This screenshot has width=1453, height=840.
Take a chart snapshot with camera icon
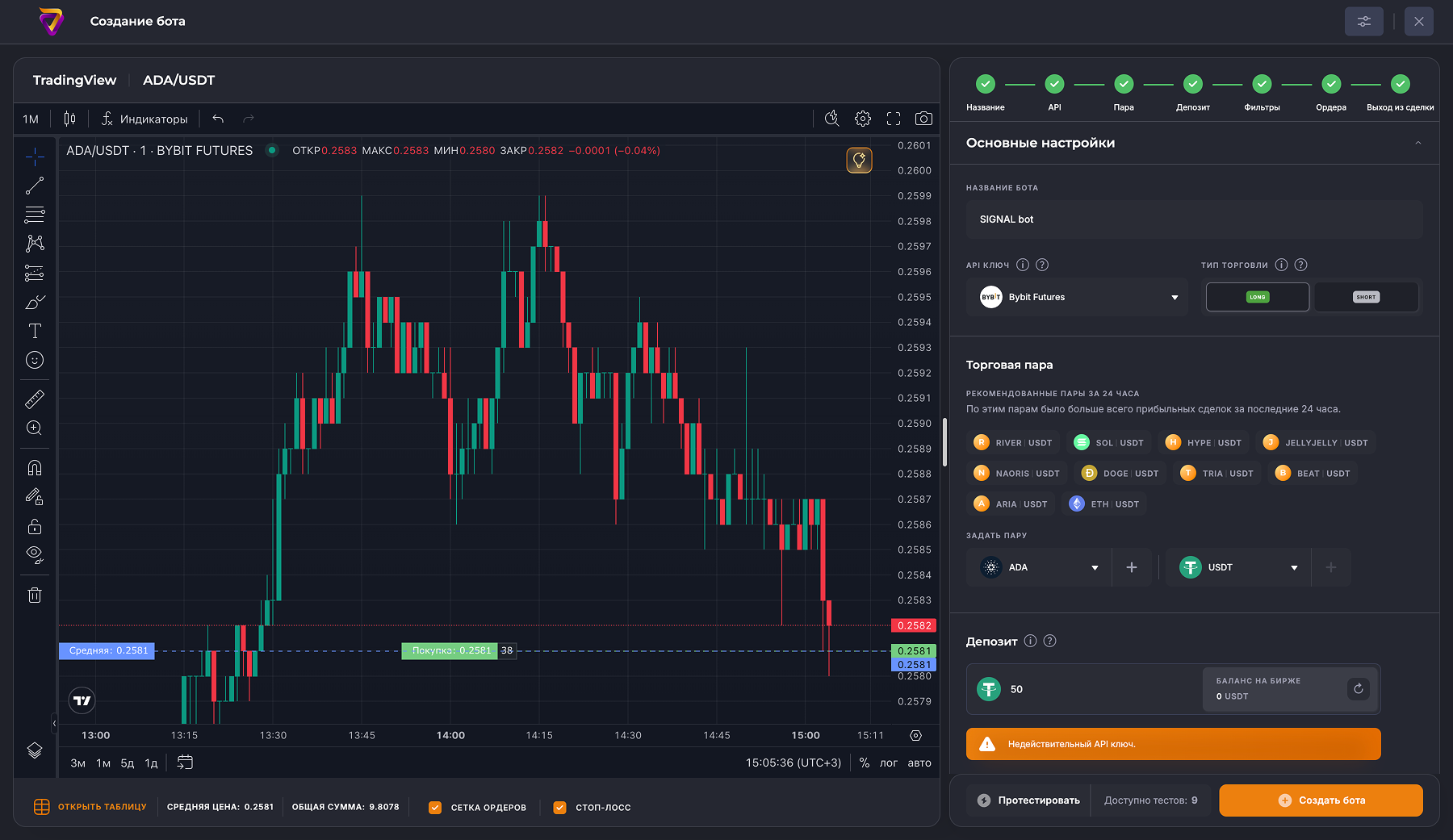click(923, 119)
